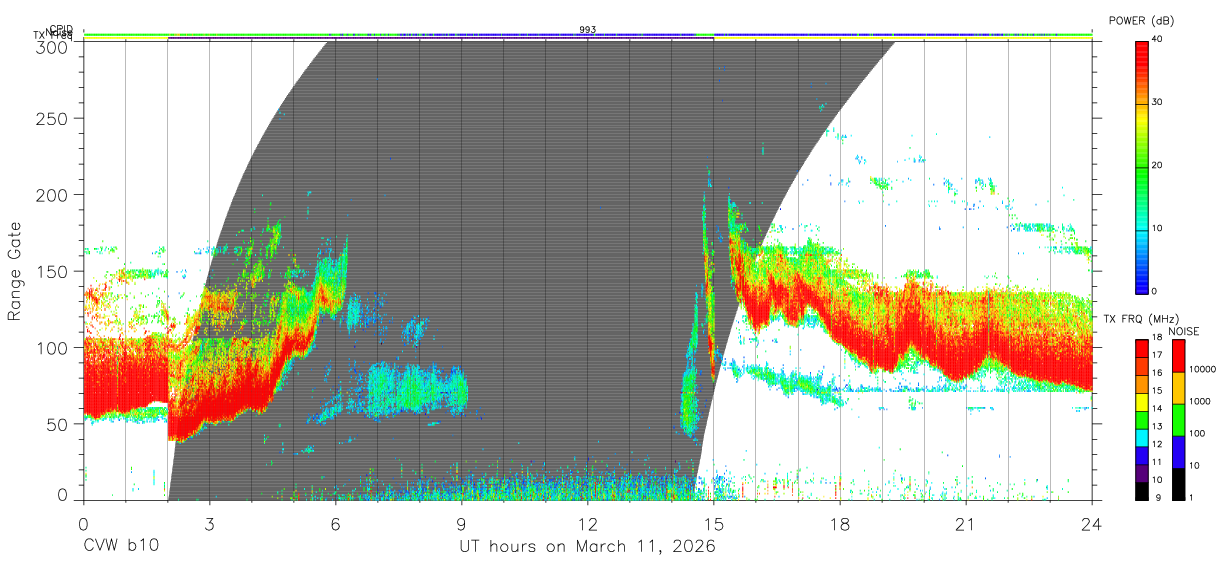The width and height of the screenshot is (1228, 567).
Task: Click the '993' CPID value at top
Action: (x=588, y=30)
